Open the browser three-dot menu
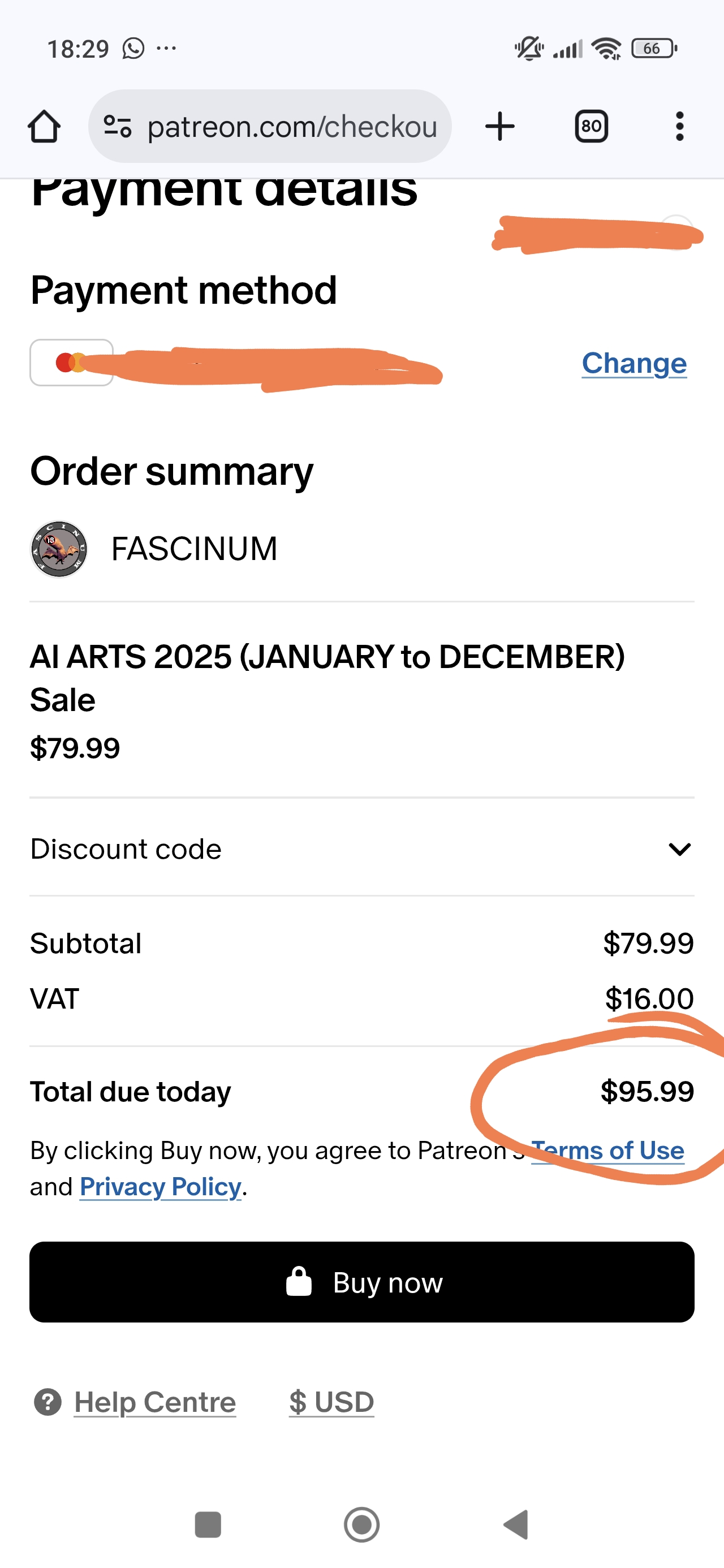 (x=679, y=127)
